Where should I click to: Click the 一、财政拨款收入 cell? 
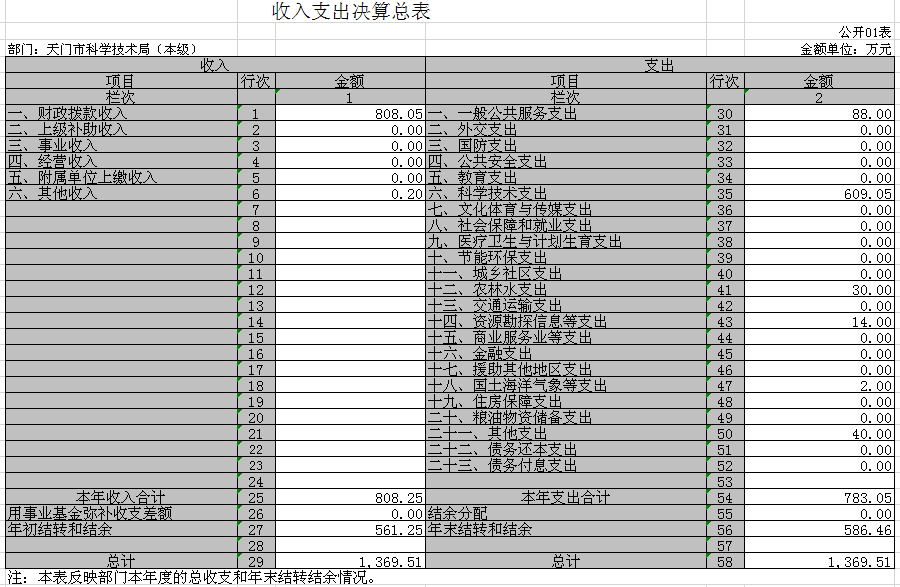(122, 113)
